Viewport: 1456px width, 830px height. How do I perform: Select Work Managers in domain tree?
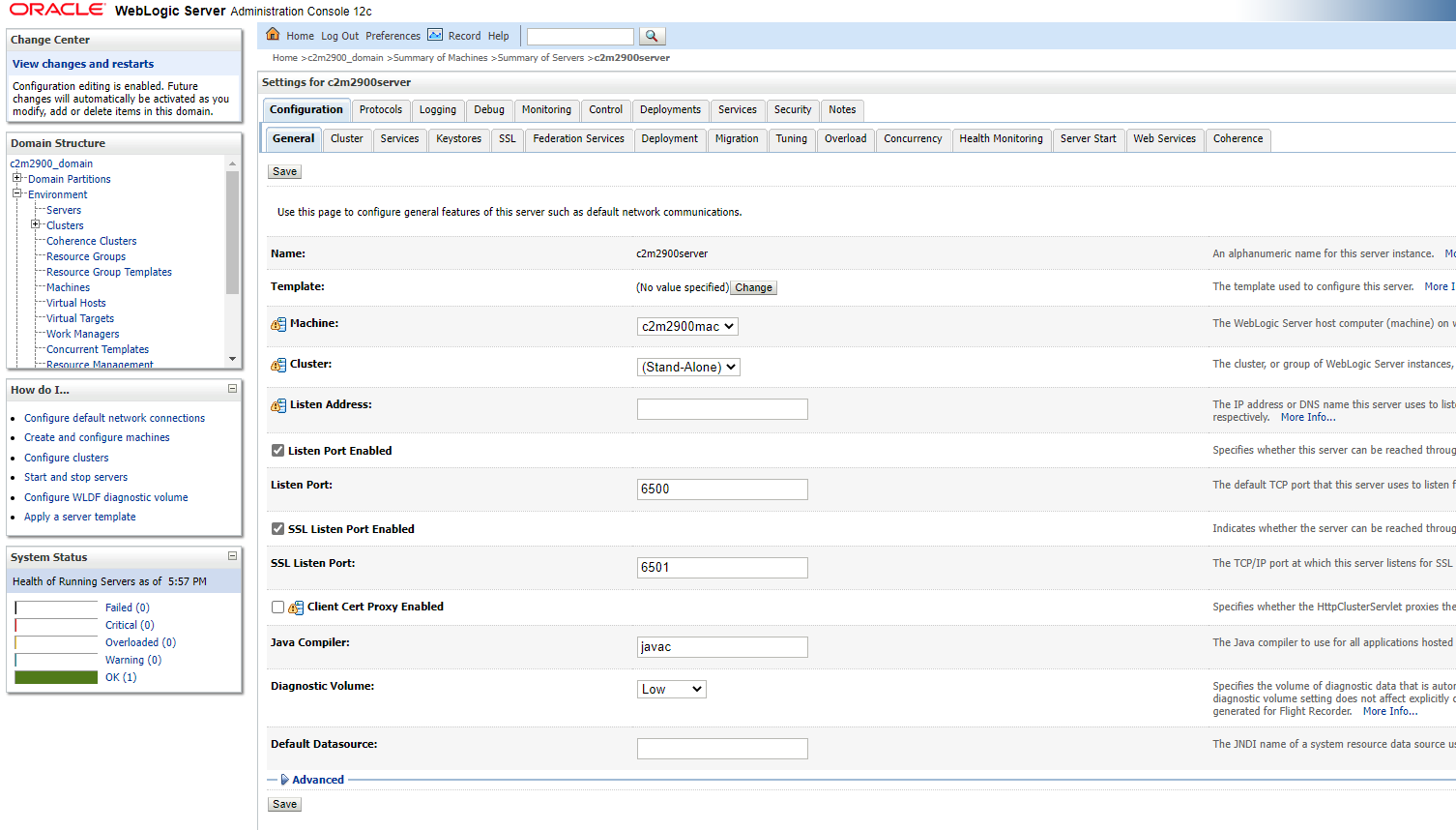click(83, 334)
